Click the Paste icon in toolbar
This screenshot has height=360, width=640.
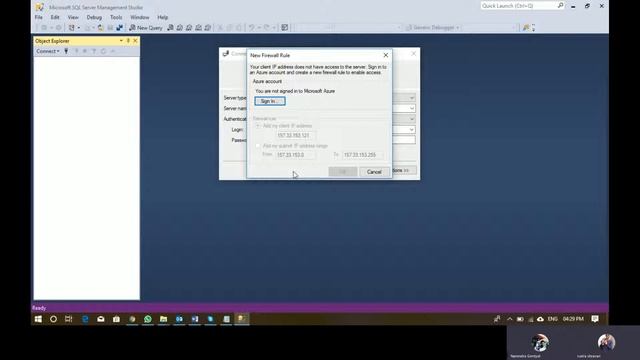click(x=239, y=28)
